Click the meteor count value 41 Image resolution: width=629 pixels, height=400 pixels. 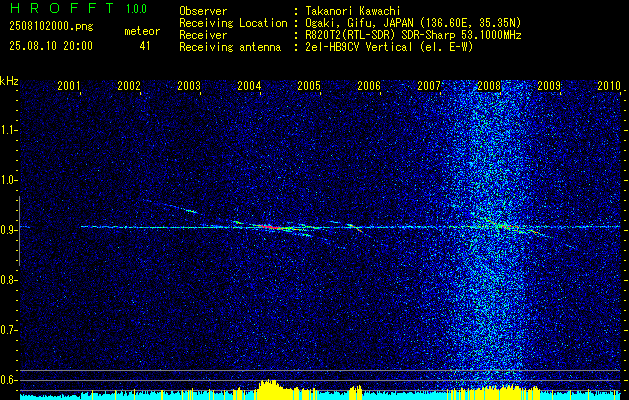pos(145,46)
